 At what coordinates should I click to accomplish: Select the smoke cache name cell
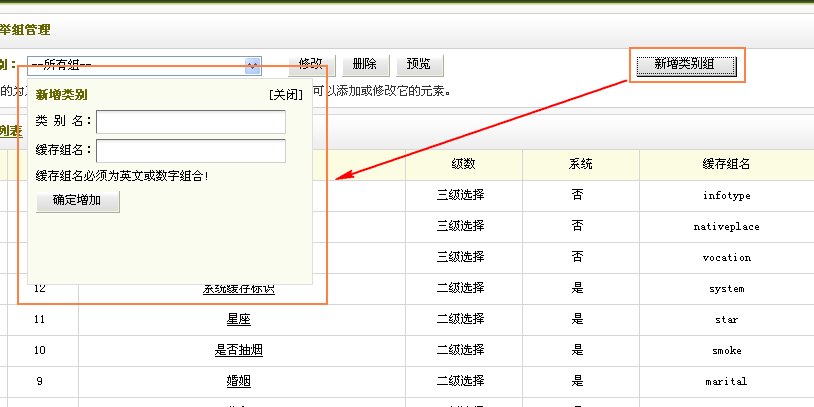[726, 351]
